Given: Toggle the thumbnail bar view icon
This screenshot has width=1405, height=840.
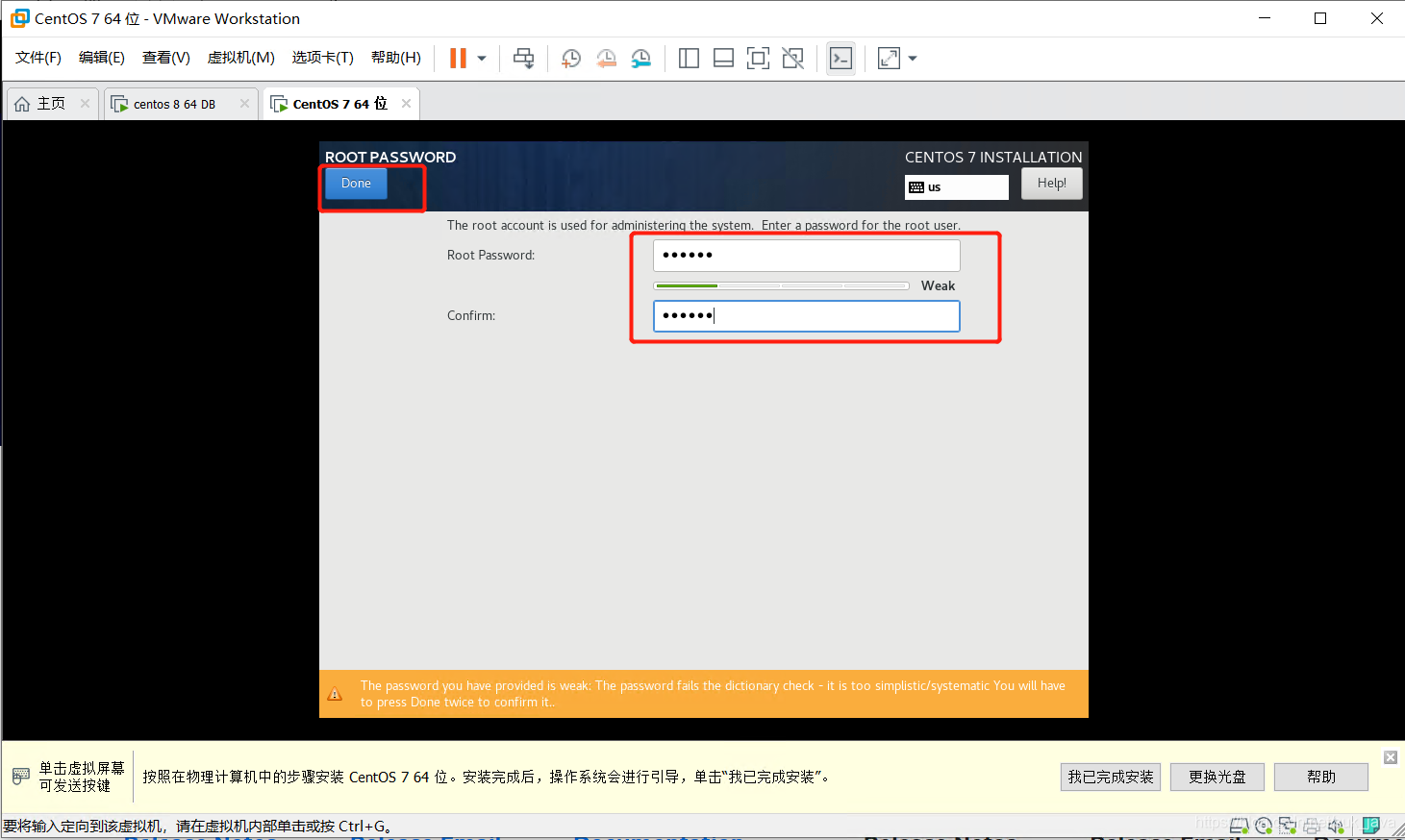Looking at the screenshot, I should coord(723,59).
